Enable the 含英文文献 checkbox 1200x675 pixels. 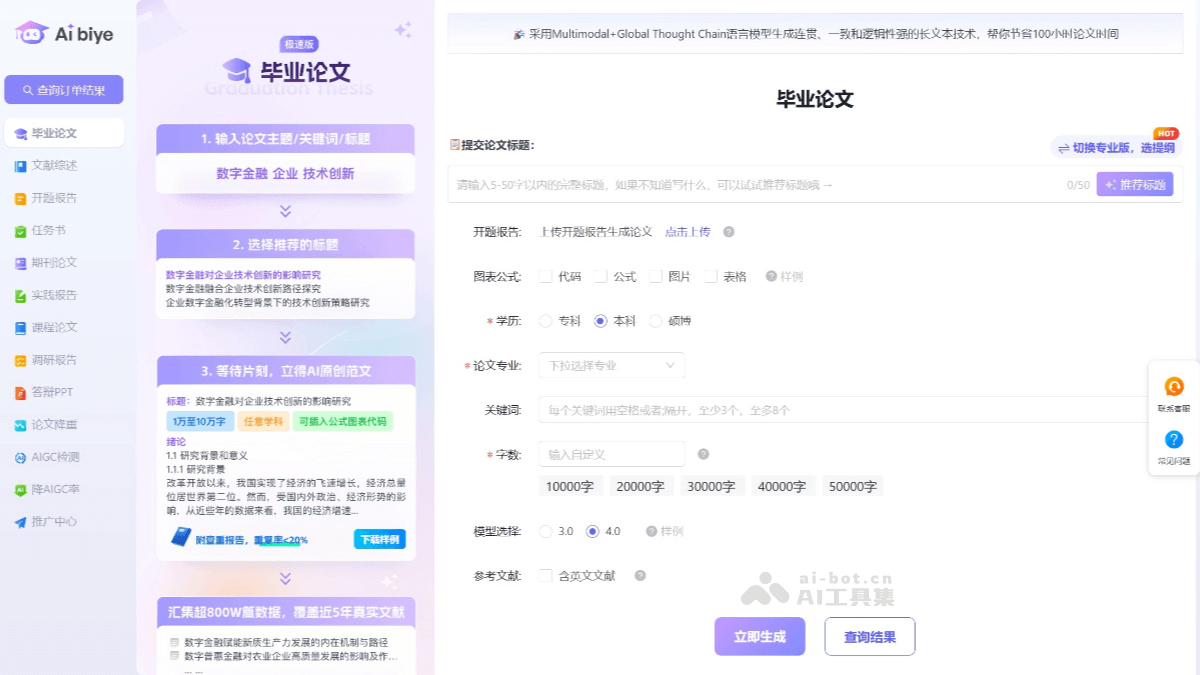[545, 576]
